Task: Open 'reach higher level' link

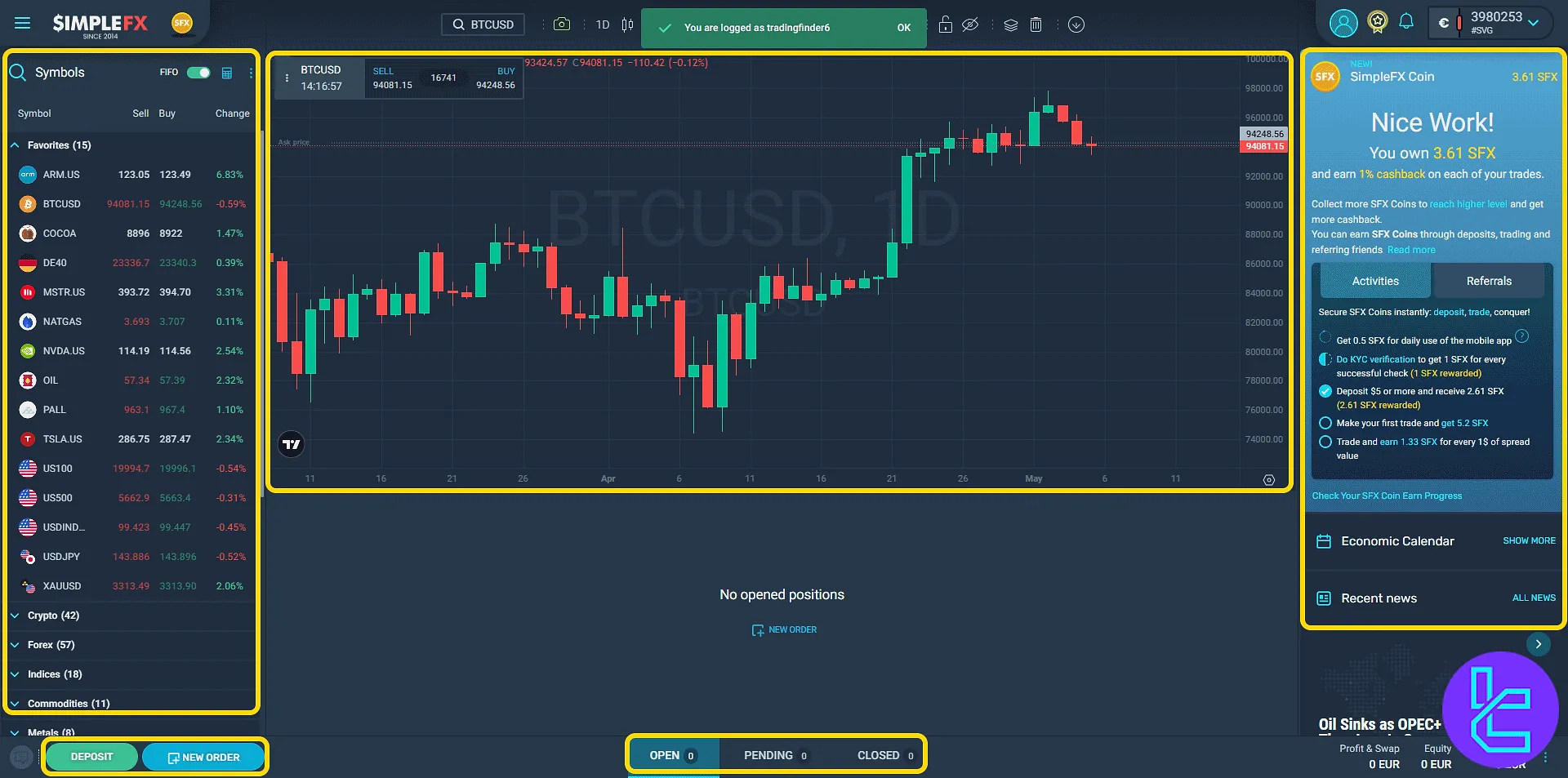Action: (1468, 204)
